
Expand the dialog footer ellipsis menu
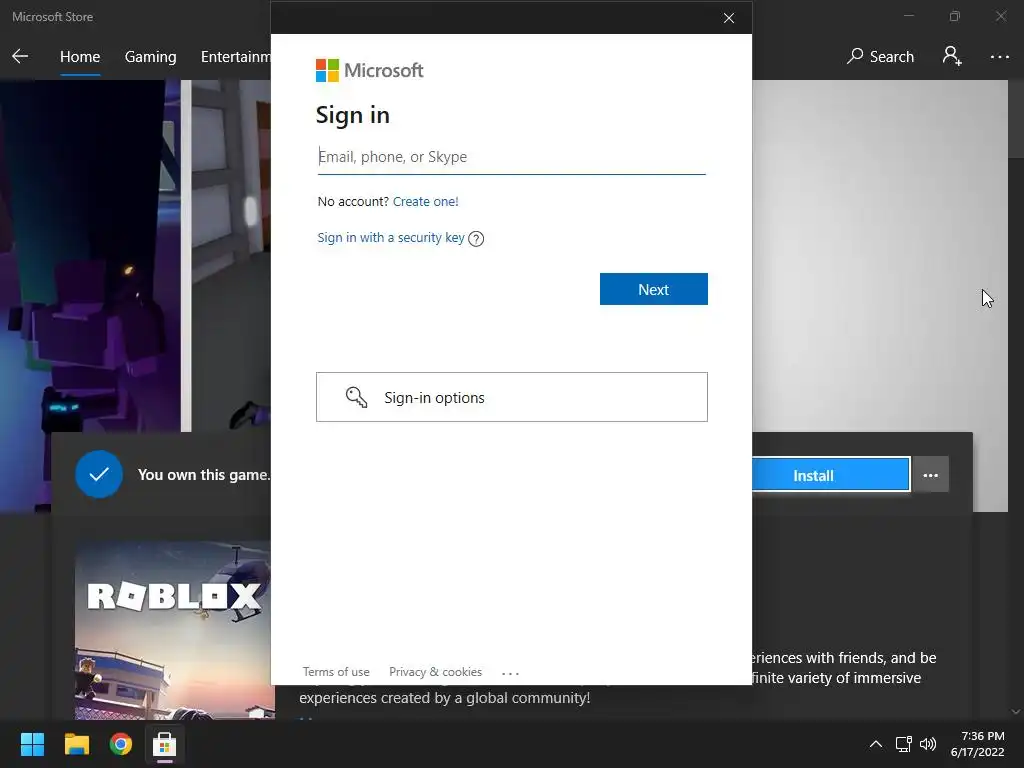pyautogui.click(x=510, y=673)
